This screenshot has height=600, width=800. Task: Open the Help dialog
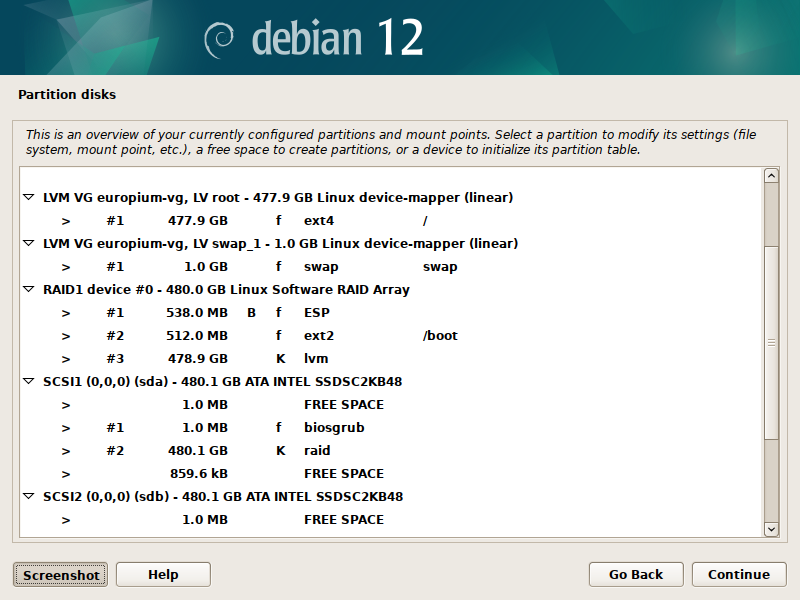(163, 574)
